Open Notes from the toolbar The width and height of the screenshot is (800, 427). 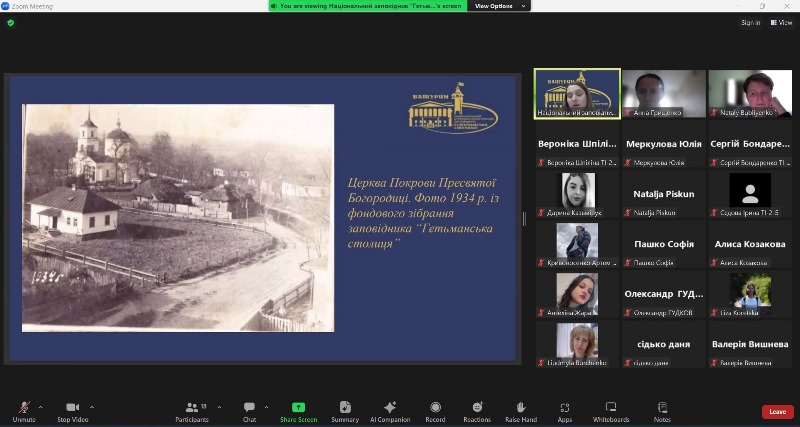[x=662, y=411]
